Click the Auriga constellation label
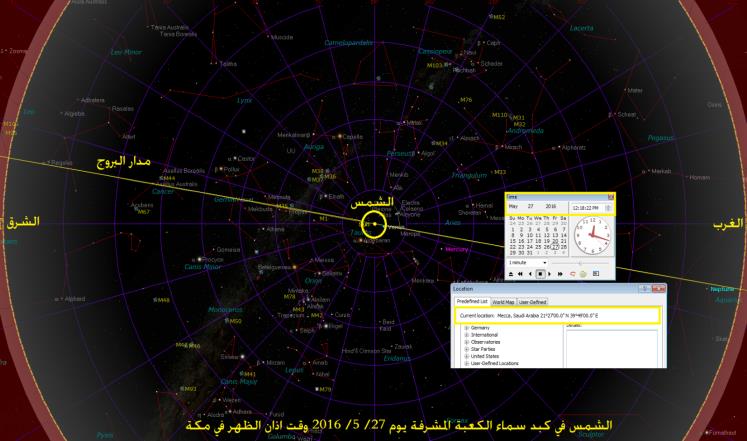Screen dimensions: 747x441 click(x=314, y=147)
